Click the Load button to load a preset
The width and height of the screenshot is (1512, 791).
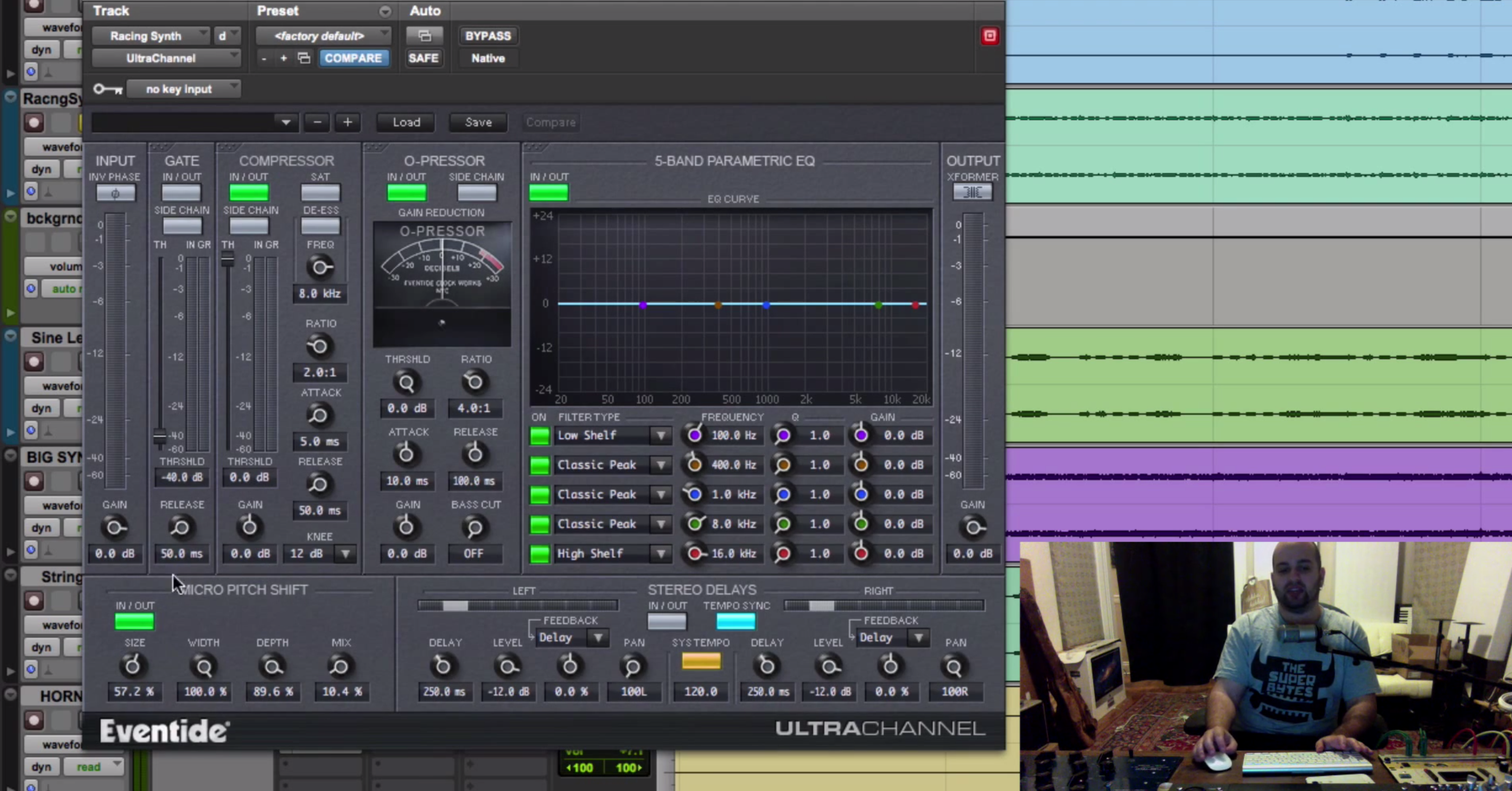pyautogui.click(x=405, y=122)
